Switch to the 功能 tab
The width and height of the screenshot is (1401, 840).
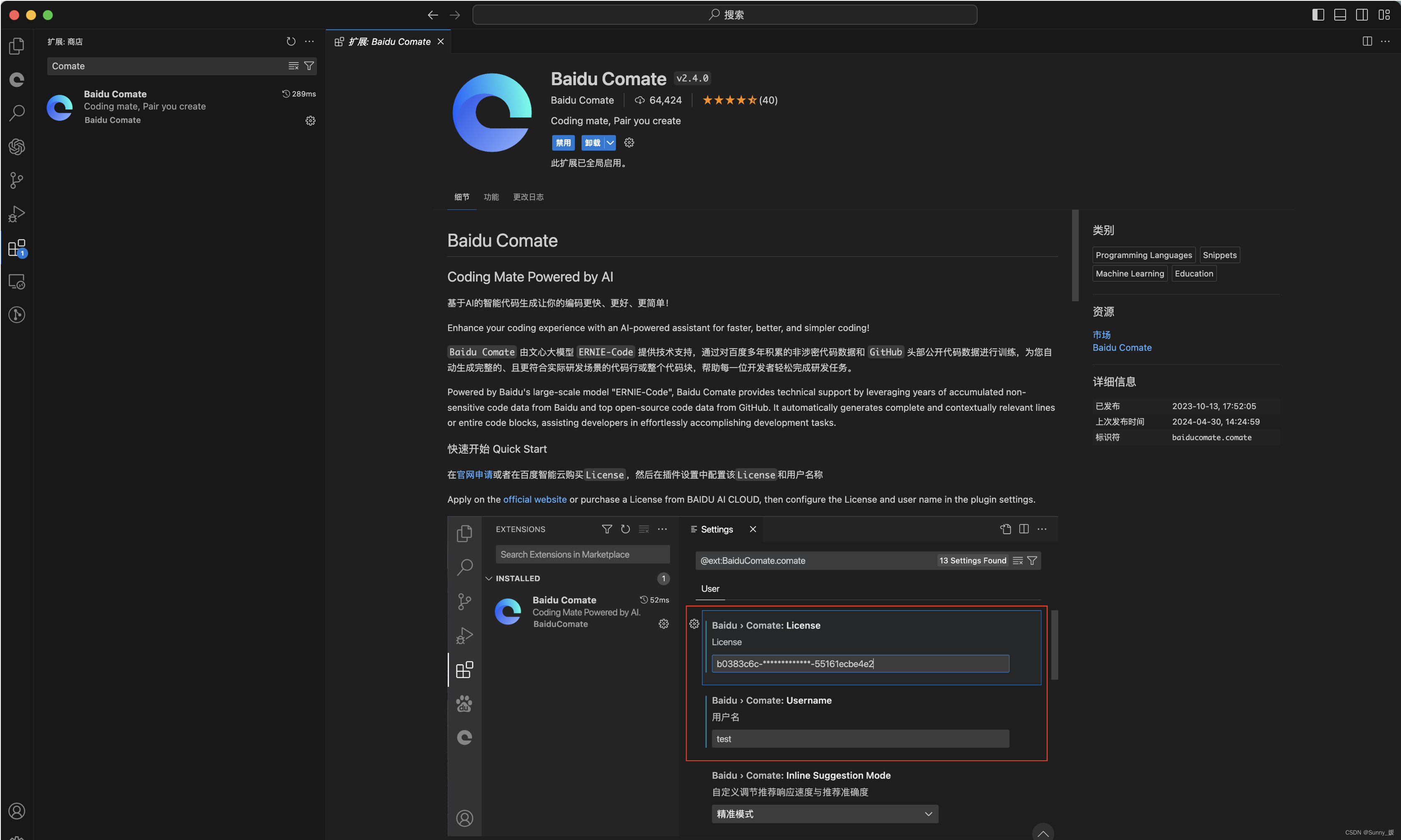491,197
